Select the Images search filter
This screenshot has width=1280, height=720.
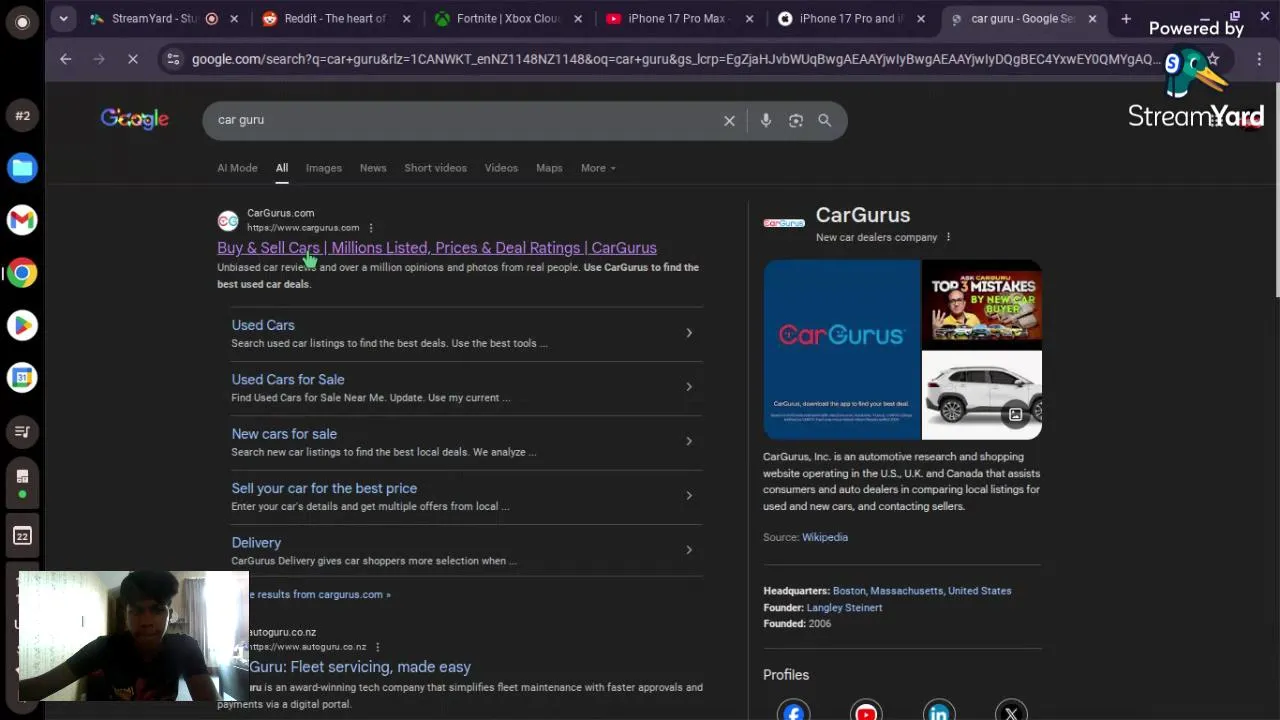[x=323, y=168]
